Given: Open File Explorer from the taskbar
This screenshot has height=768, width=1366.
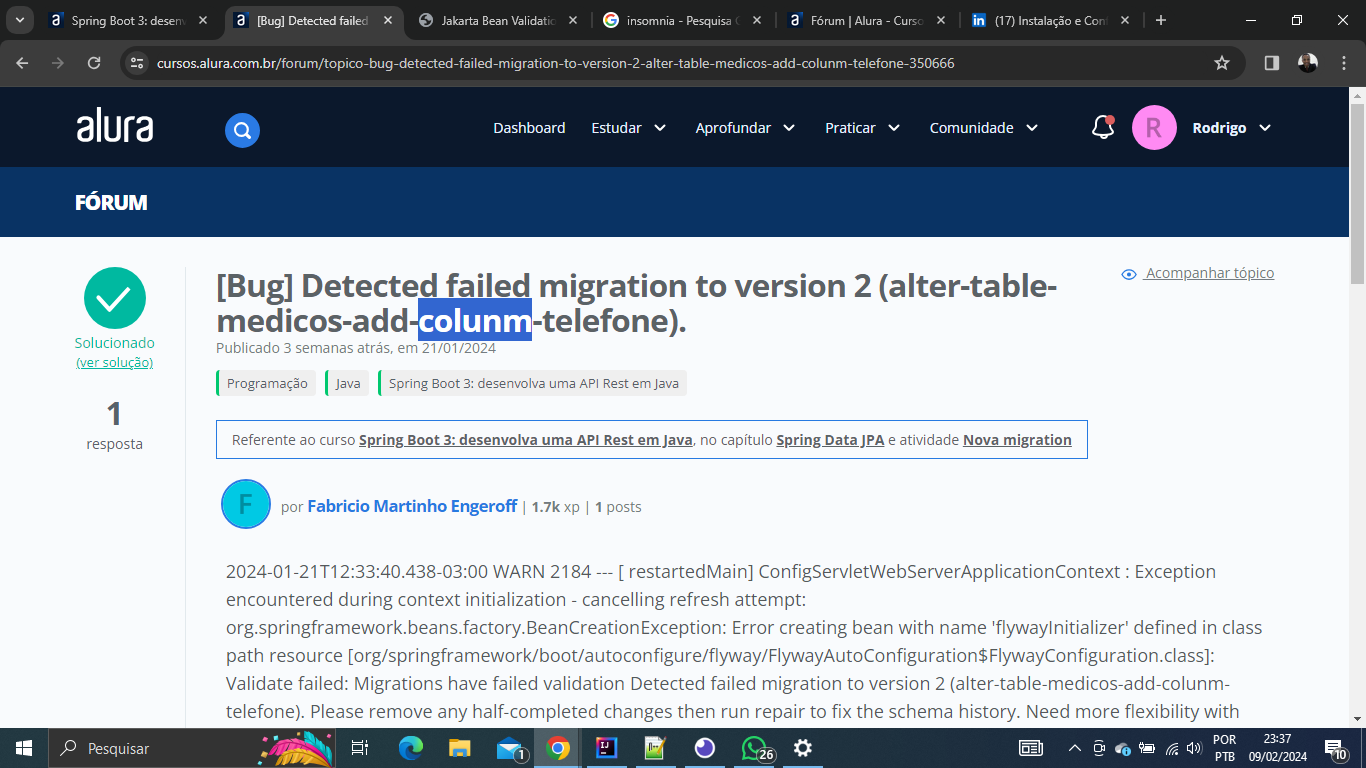Looking at the screenshot, I should (460, 748).
